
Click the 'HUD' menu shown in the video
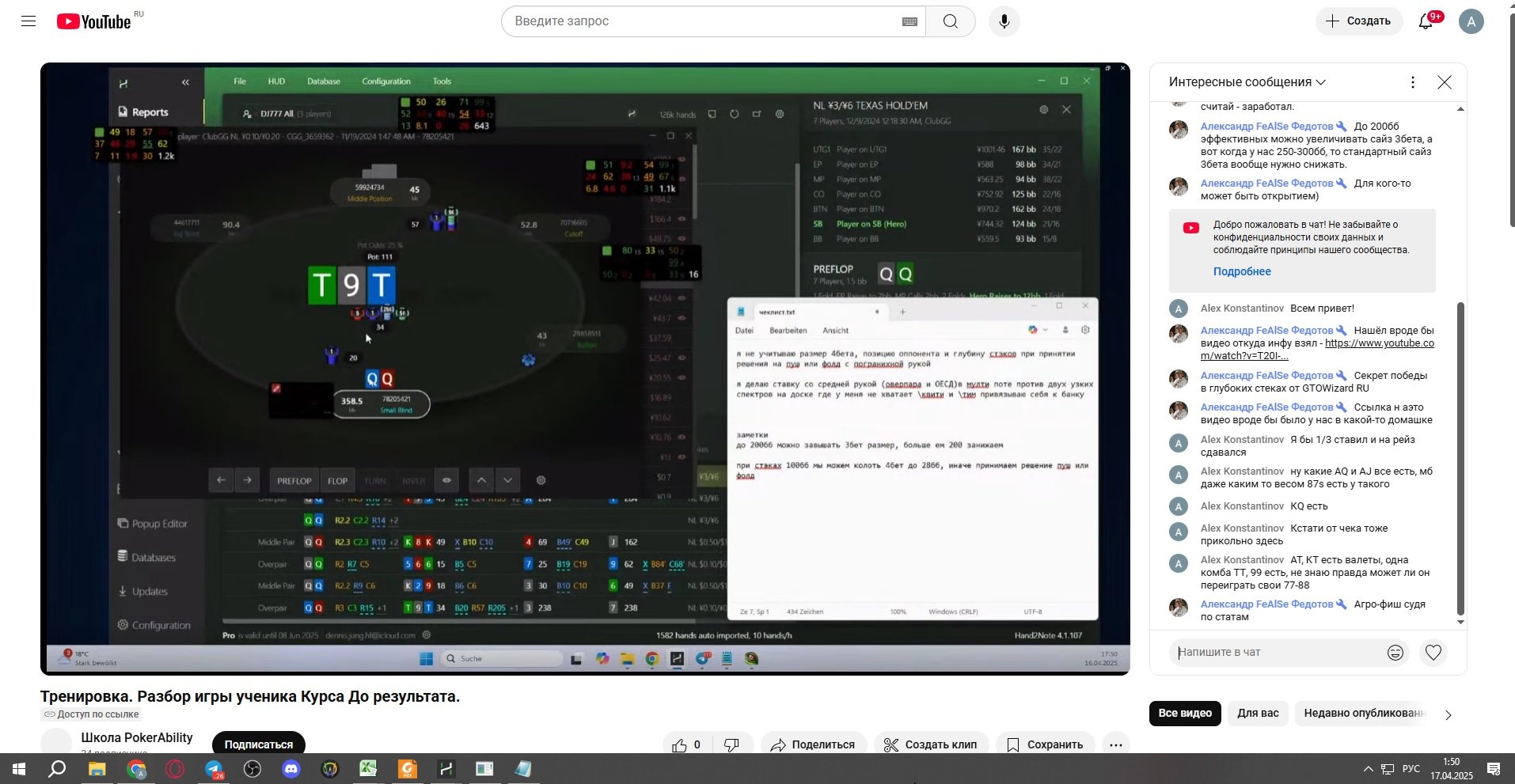(276, 81)
